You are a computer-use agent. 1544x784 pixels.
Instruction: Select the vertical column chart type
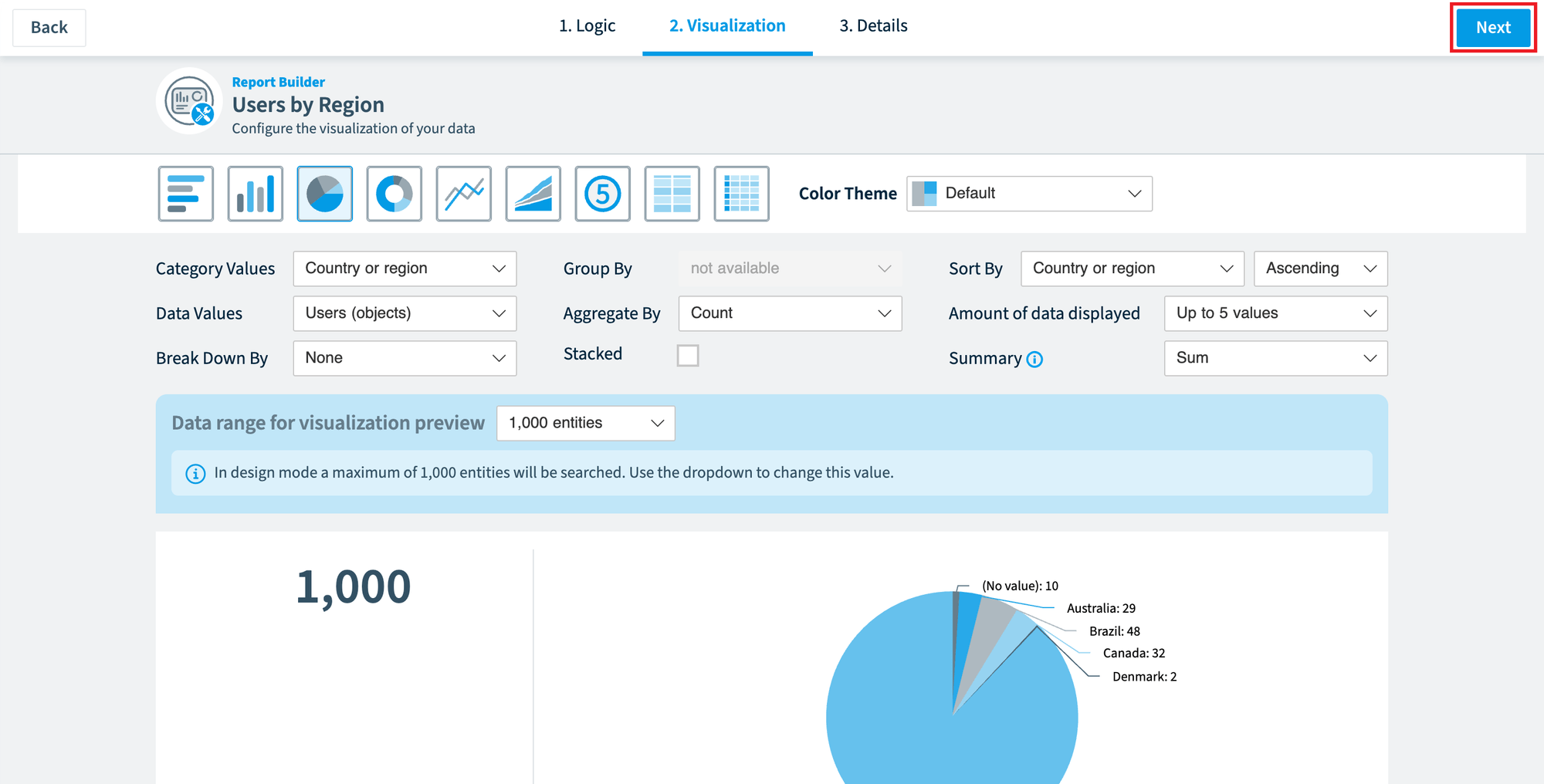tap(256, 194)
